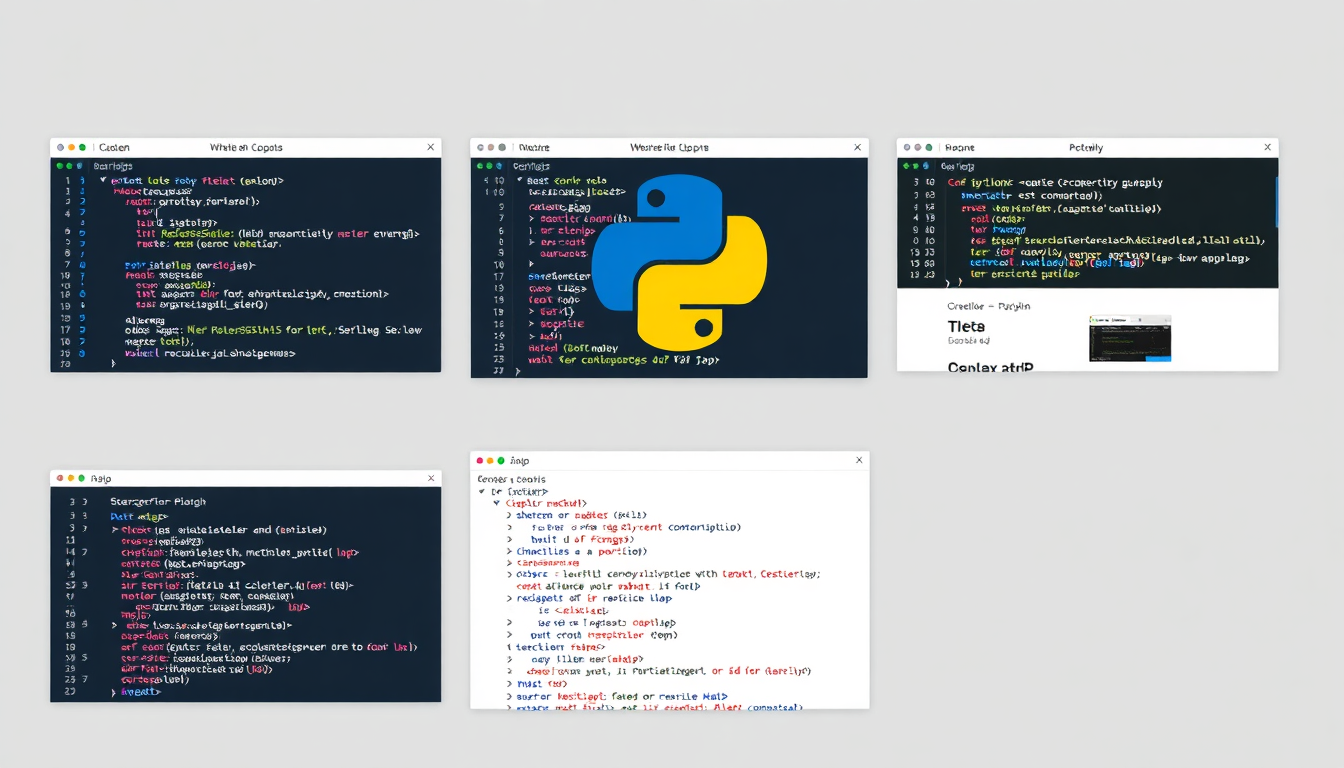Viewport: 1344px width, 768px height.
Task: Click the yellow dot icon in the Potenly editor header
Action: point(917,147)
